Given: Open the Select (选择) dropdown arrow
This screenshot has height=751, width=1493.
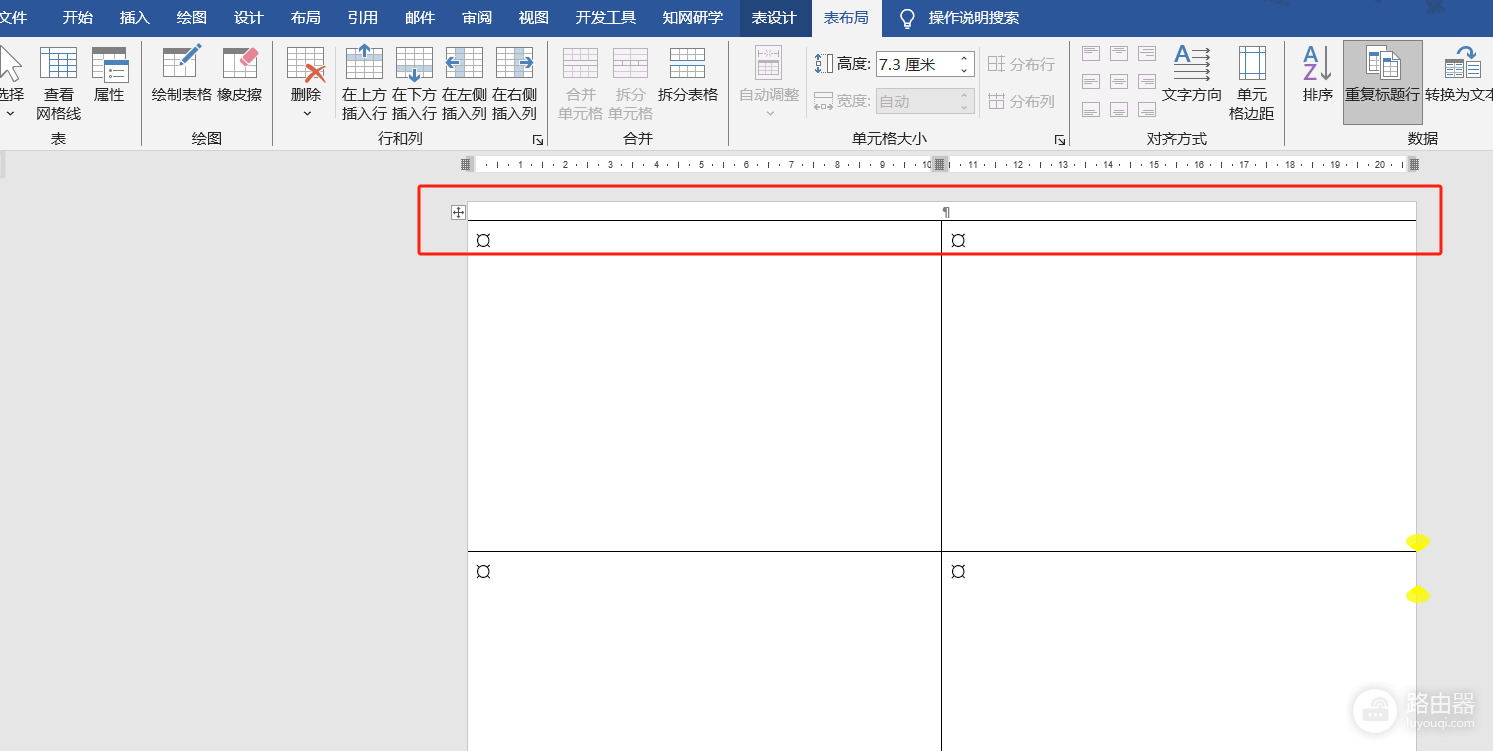Looking at the screenshot, I should pyautogui.click(x=11, y=113).
